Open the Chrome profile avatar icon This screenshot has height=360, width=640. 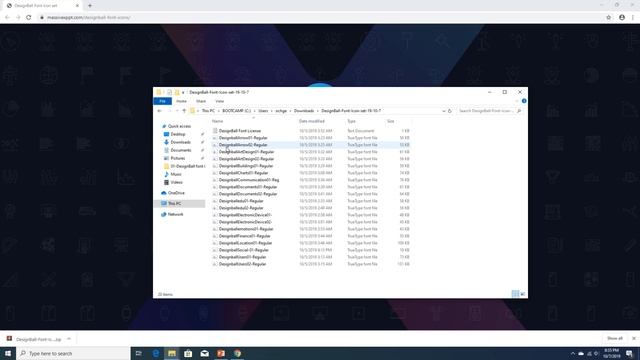click(x=622, y=18)
